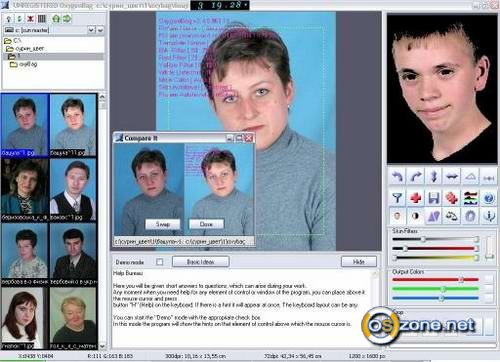500x362 pixels.
Task: Click the black-white contrast circle icon
Action: click(415, 216)
